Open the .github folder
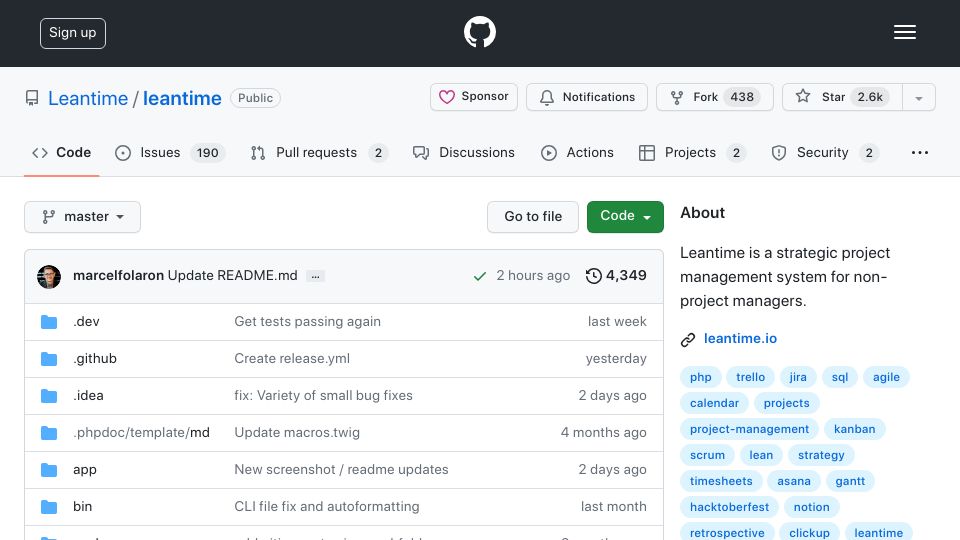Image resolution: width=960 pixels, height=540 pixels. (95, 358)
